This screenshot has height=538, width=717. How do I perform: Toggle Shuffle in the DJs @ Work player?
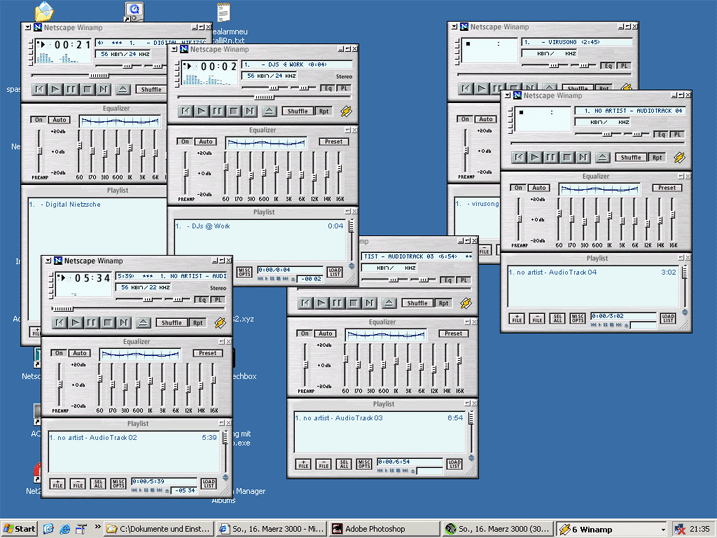(x=298, y=111)
